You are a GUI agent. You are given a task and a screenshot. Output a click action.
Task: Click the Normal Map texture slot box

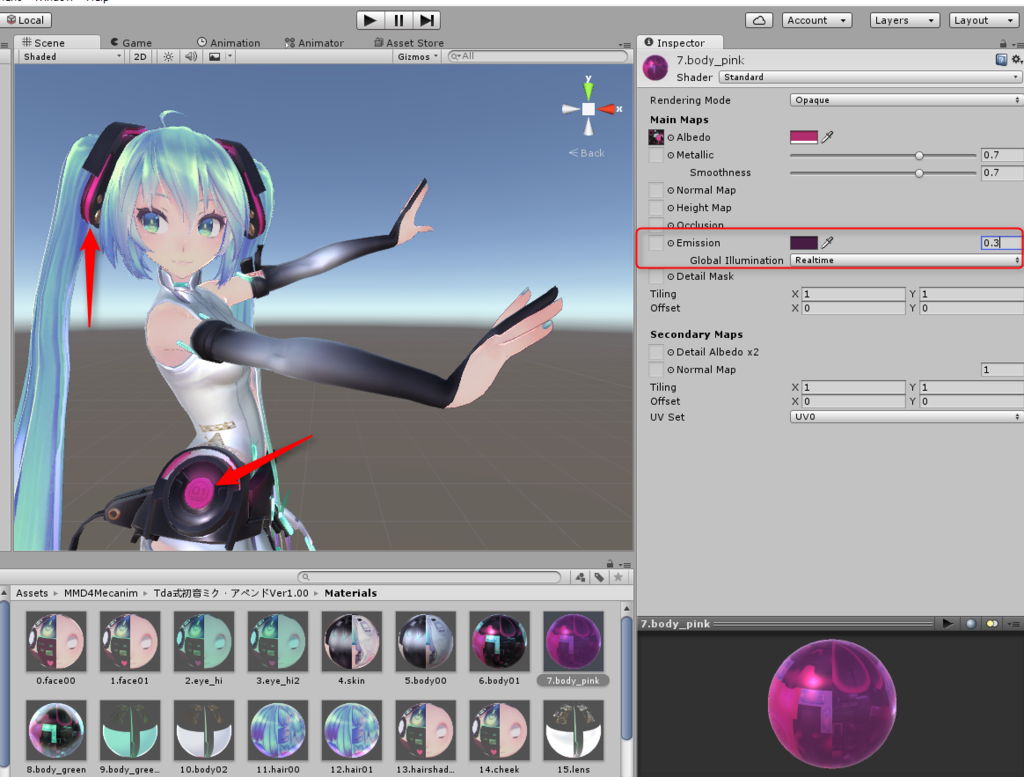[x=656, y=190]
